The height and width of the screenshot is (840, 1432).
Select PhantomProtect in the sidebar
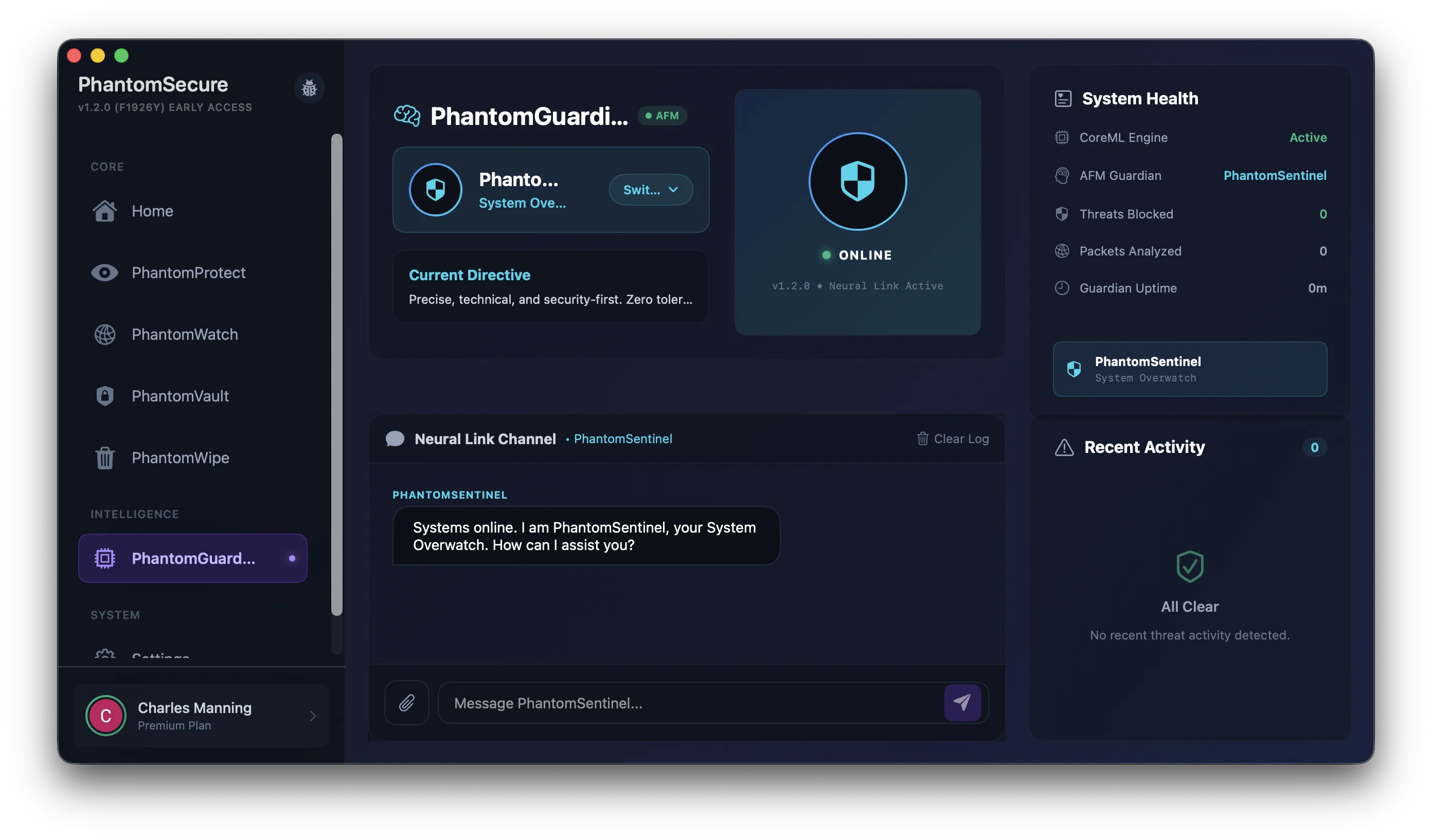coord(189,272)
